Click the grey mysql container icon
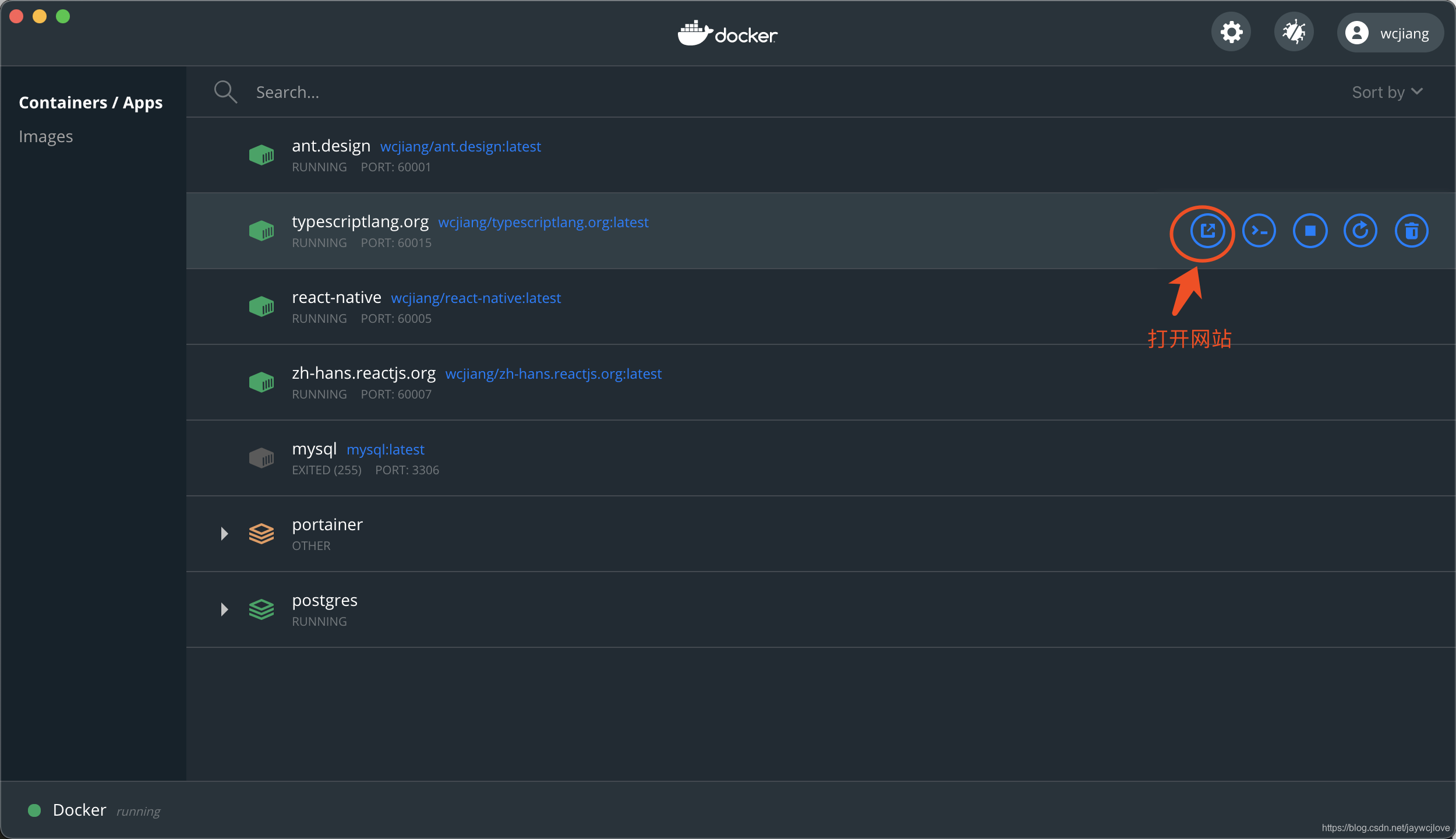 click(x=261, y=458)
